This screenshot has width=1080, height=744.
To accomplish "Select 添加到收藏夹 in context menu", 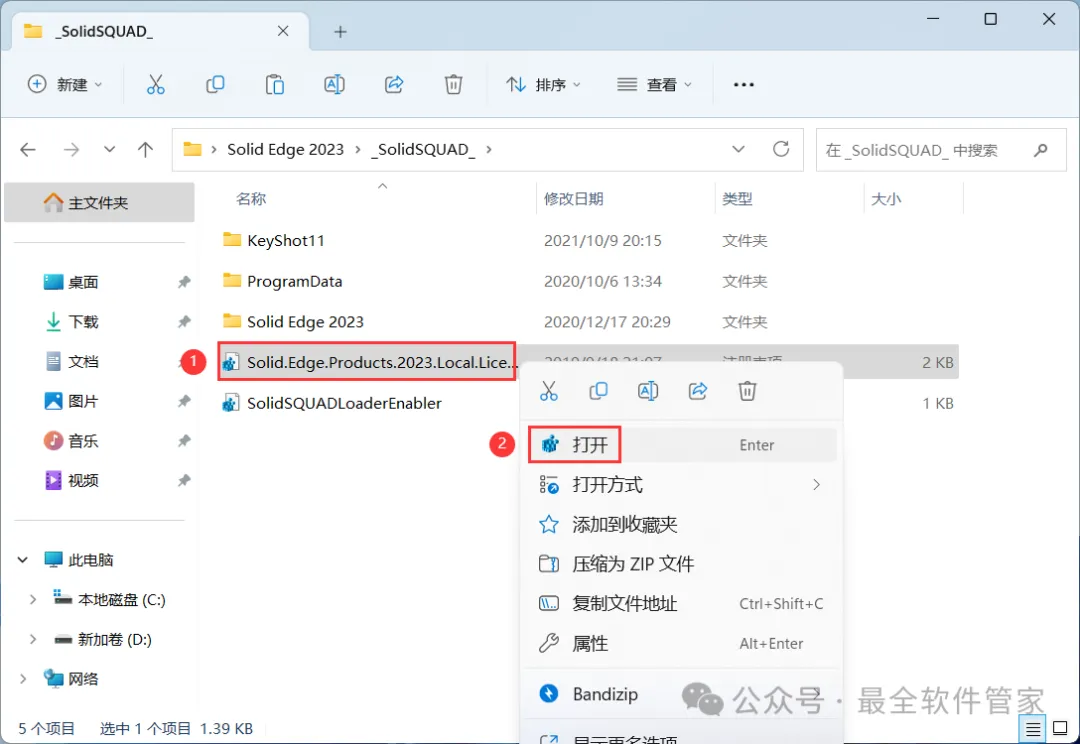I will pos(683,525).
